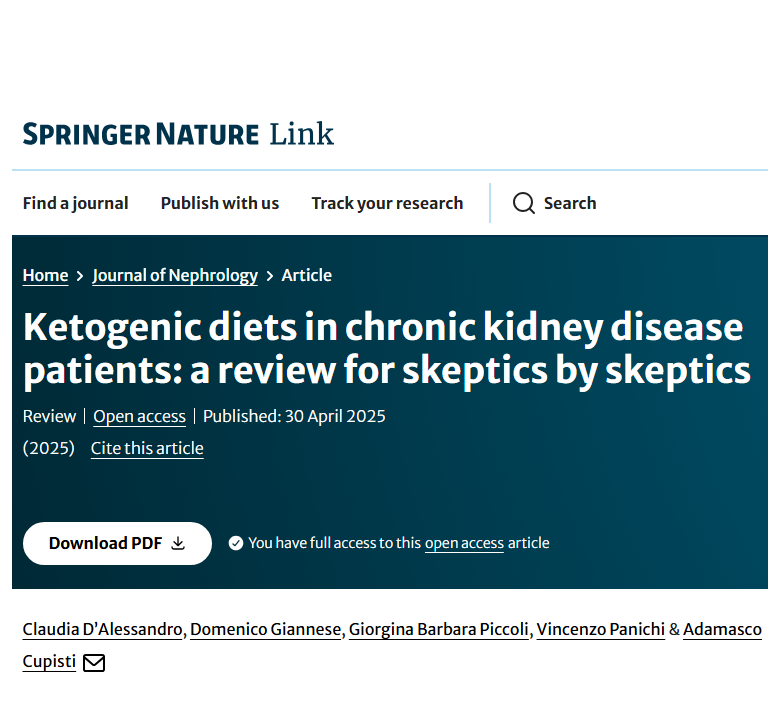Viewport: 782px width, 716px height.
Task: Open author Vincenzo Panichi's details
Action: click(x=599, y=629)
